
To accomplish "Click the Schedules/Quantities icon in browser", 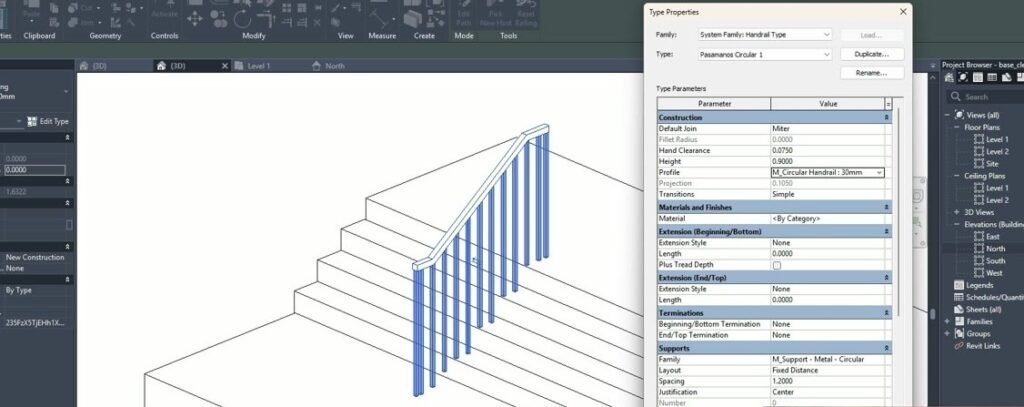I will point(959,297).
